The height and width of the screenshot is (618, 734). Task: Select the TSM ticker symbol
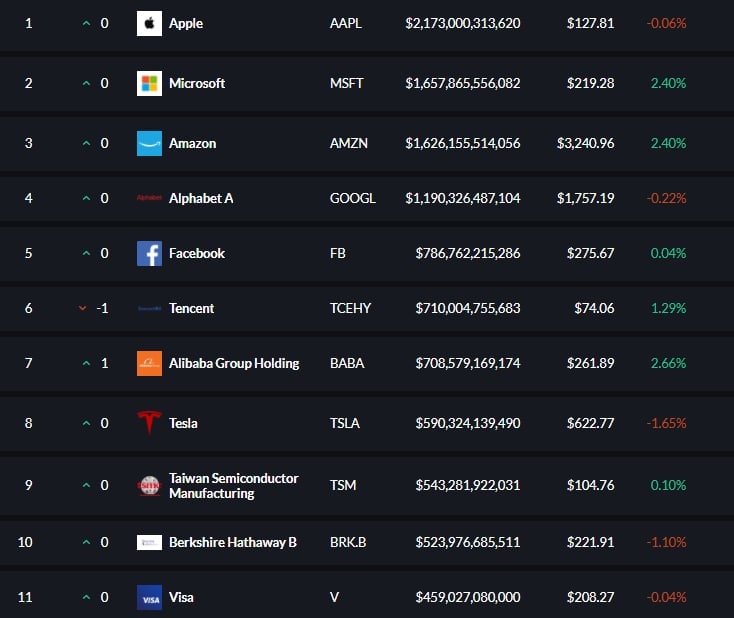(343, 485)
